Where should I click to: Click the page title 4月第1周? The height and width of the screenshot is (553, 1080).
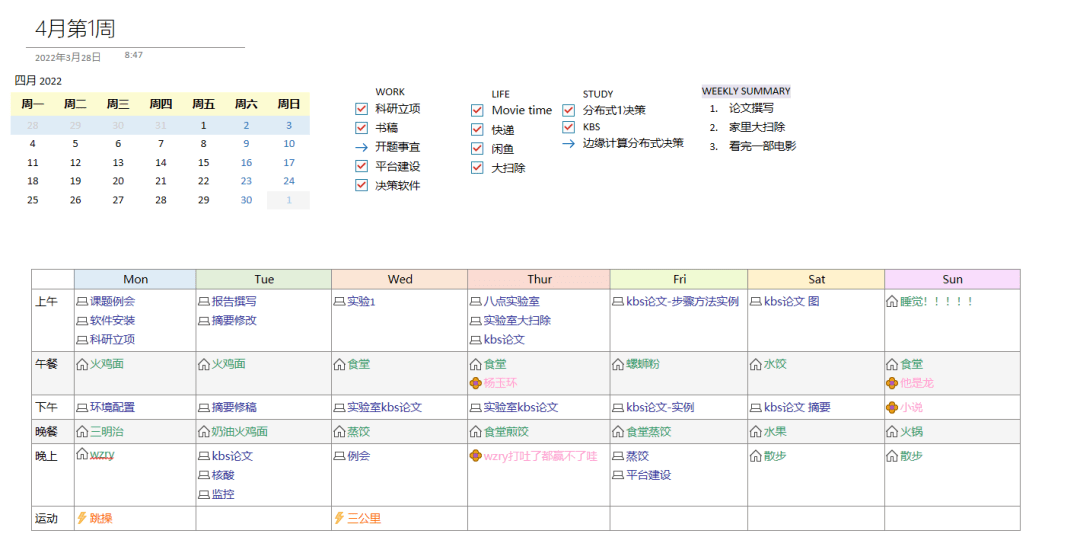tap(75, 29)
